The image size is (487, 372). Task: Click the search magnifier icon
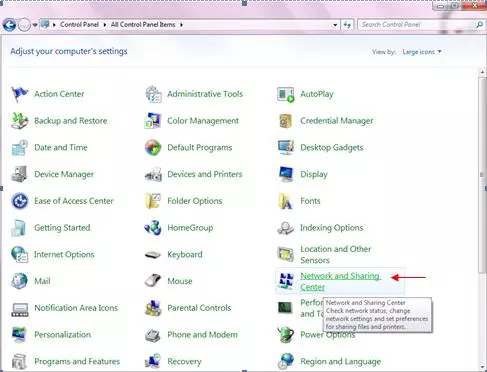point(479,25)
